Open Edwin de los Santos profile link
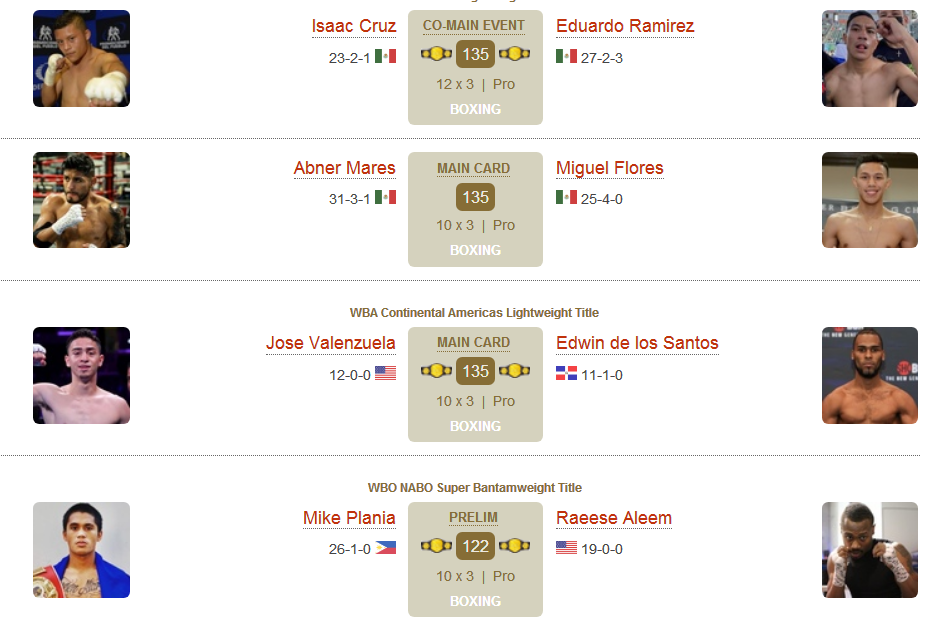 (x=637, y=343)
